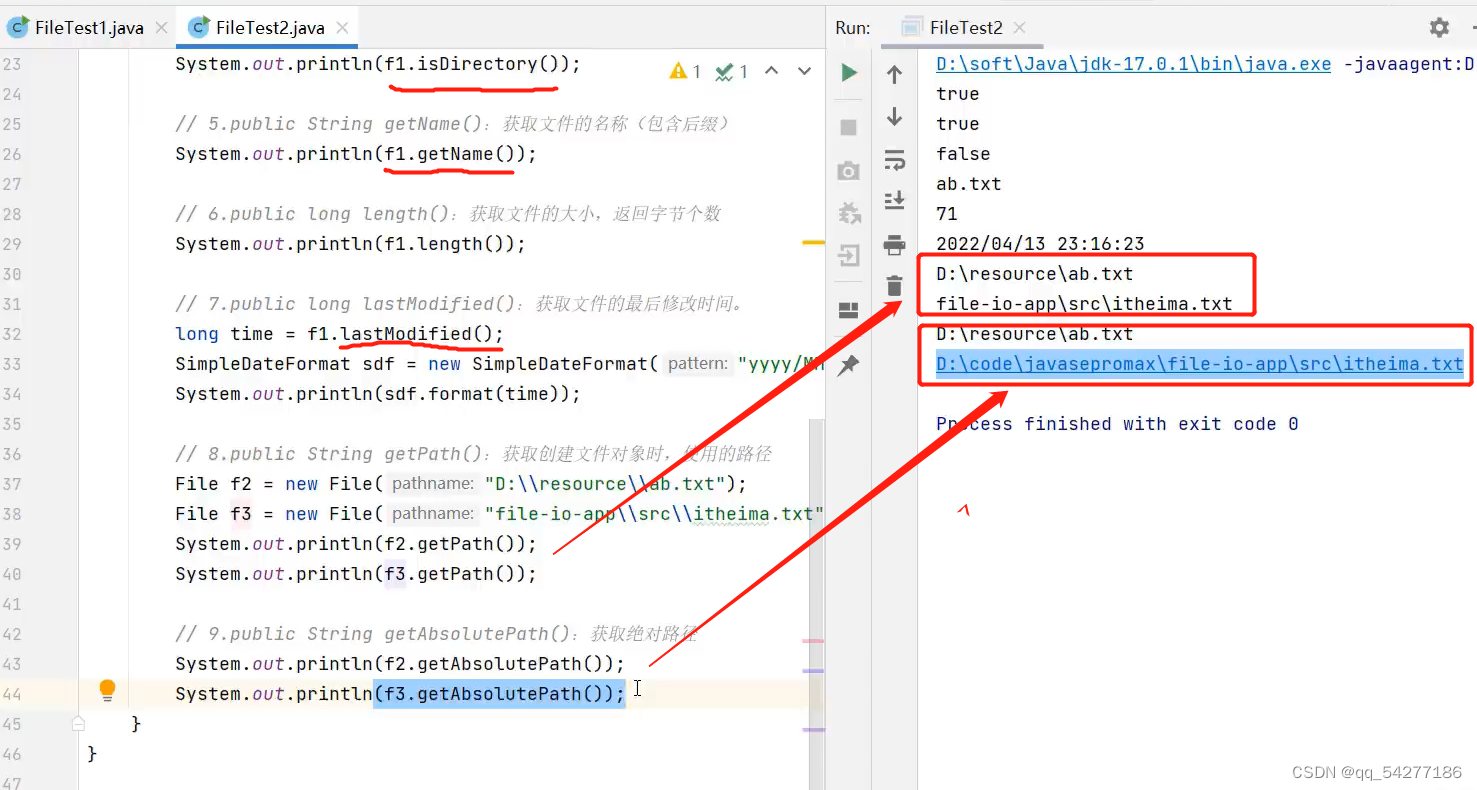Click console output "2022/04/13 23:16:23"
This screenshot has width=1477, height=790.
[1040, 244]
